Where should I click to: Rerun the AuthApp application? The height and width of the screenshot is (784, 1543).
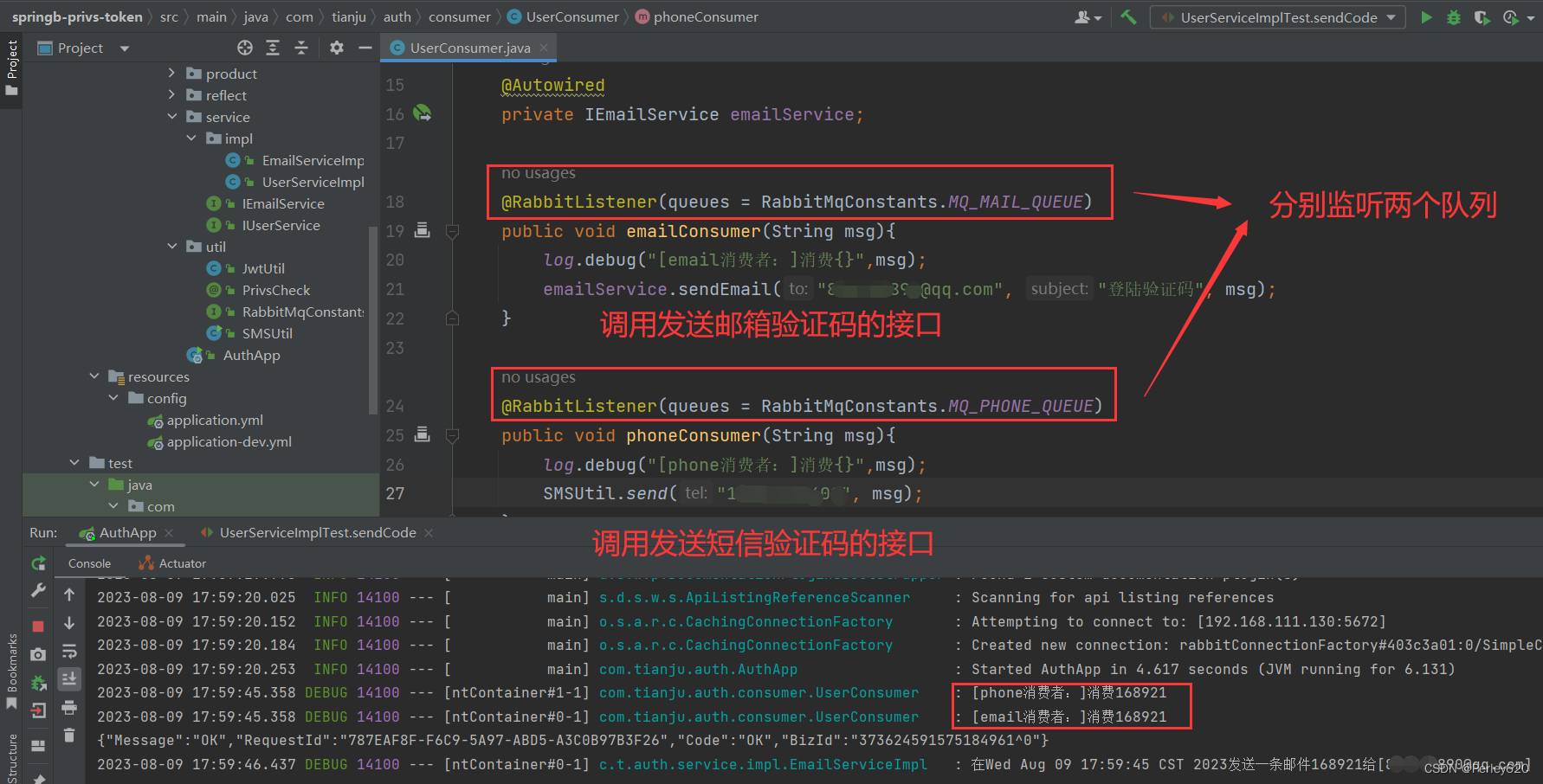pos(38,563)
